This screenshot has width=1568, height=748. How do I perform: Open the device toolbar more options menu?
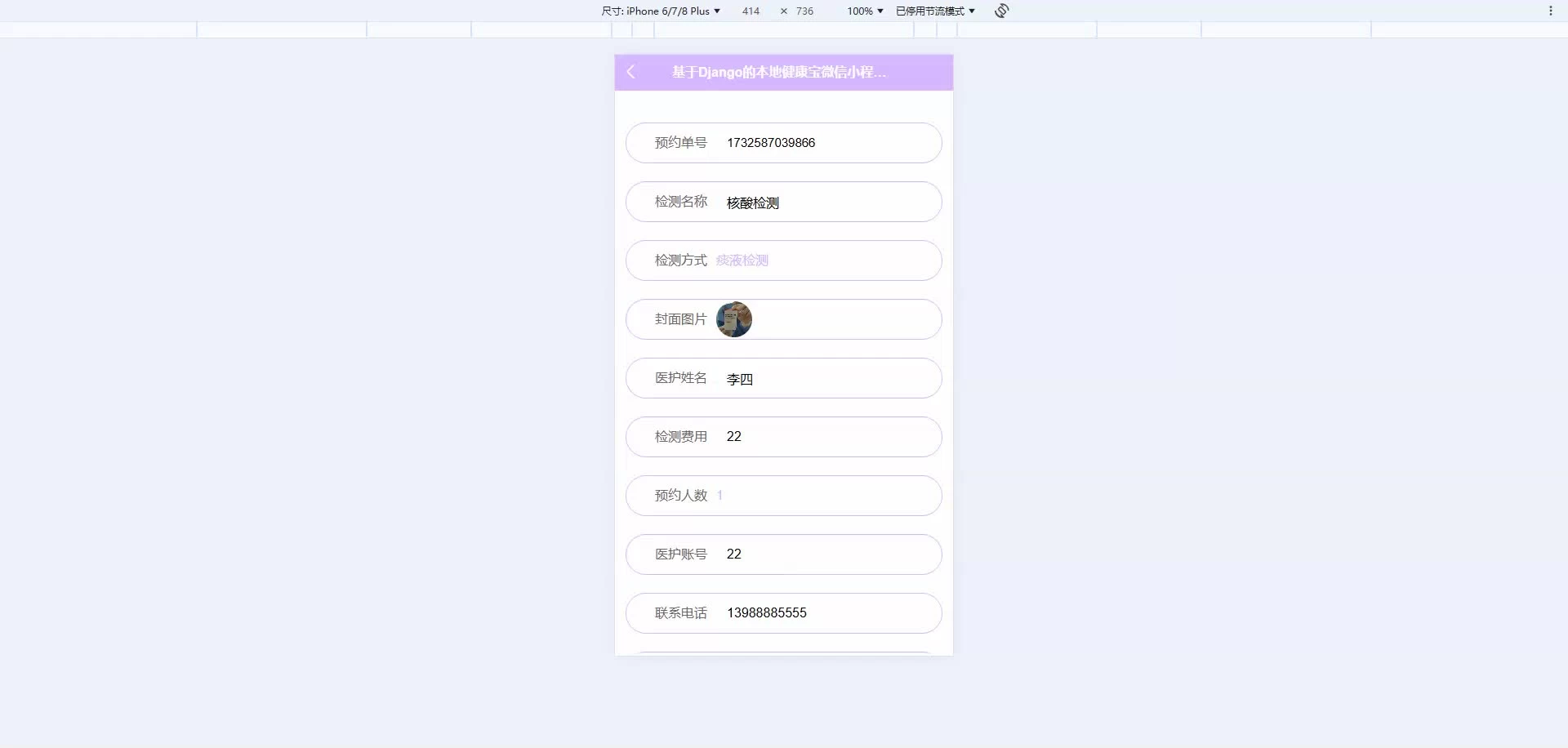point(1550,11)
